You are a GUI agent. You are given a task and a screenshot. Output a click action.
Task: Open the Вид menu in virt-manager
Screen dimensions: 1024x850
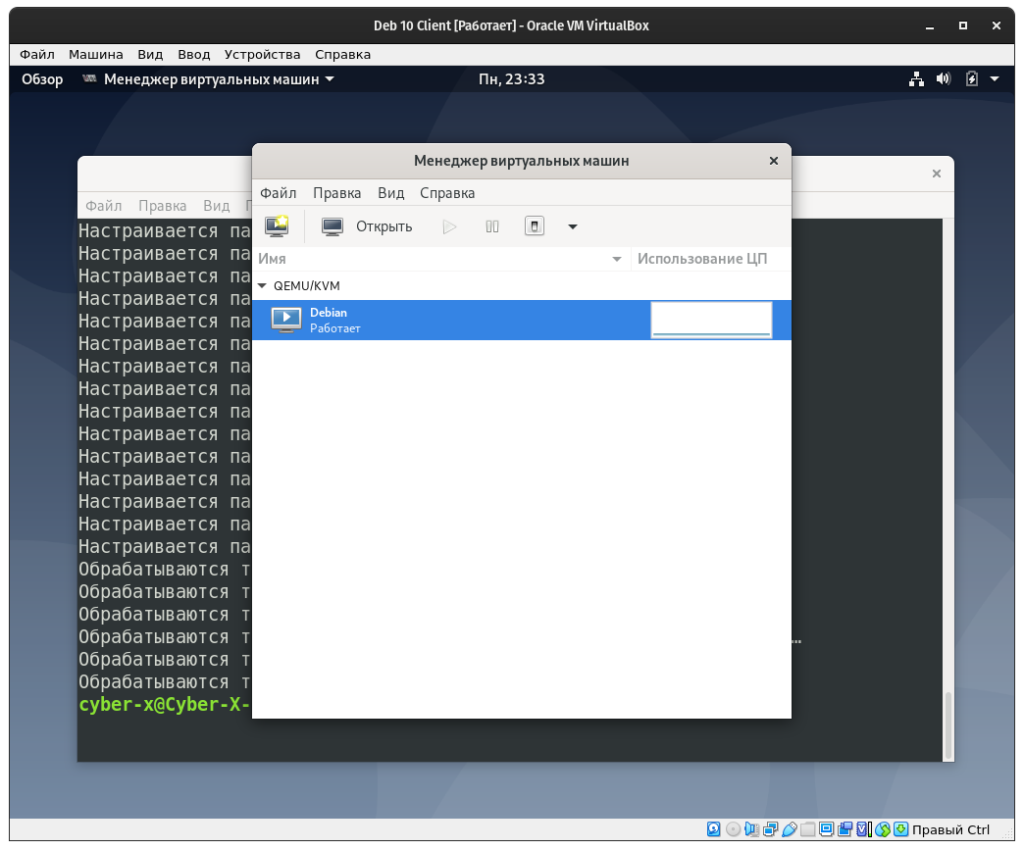[391, 193]
